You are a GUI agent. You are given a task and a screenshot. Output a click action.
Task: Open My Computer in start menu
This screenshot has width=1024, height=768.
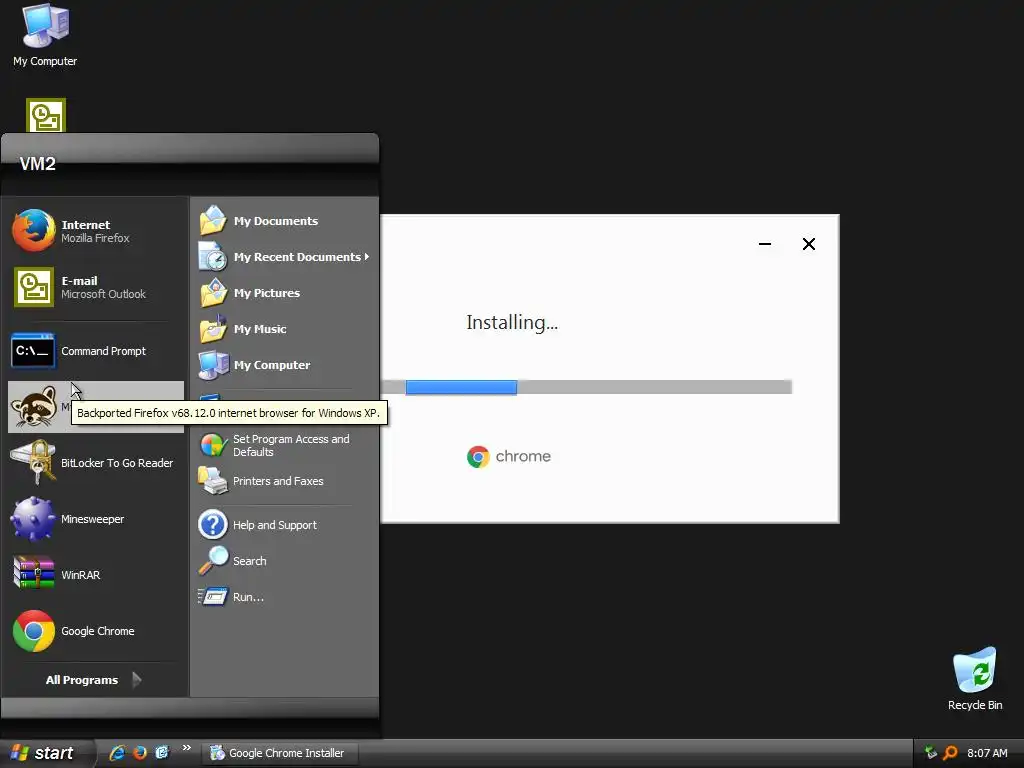(x=284, y=364)
